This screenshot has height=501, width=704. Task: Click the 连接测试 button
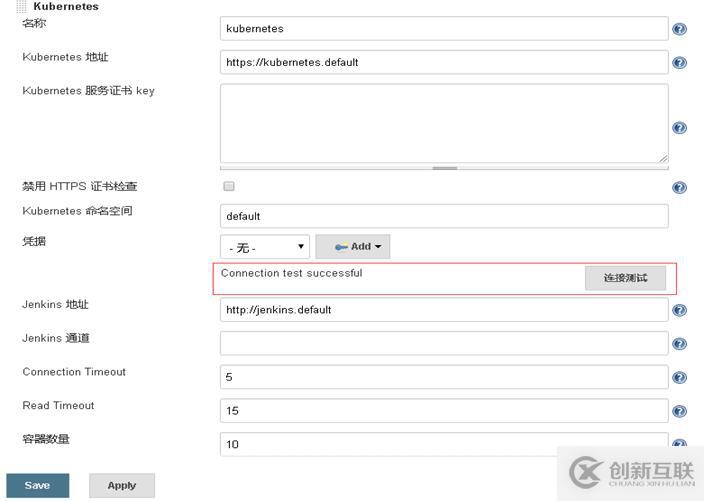pyautogui.click(x=625, y=278)
